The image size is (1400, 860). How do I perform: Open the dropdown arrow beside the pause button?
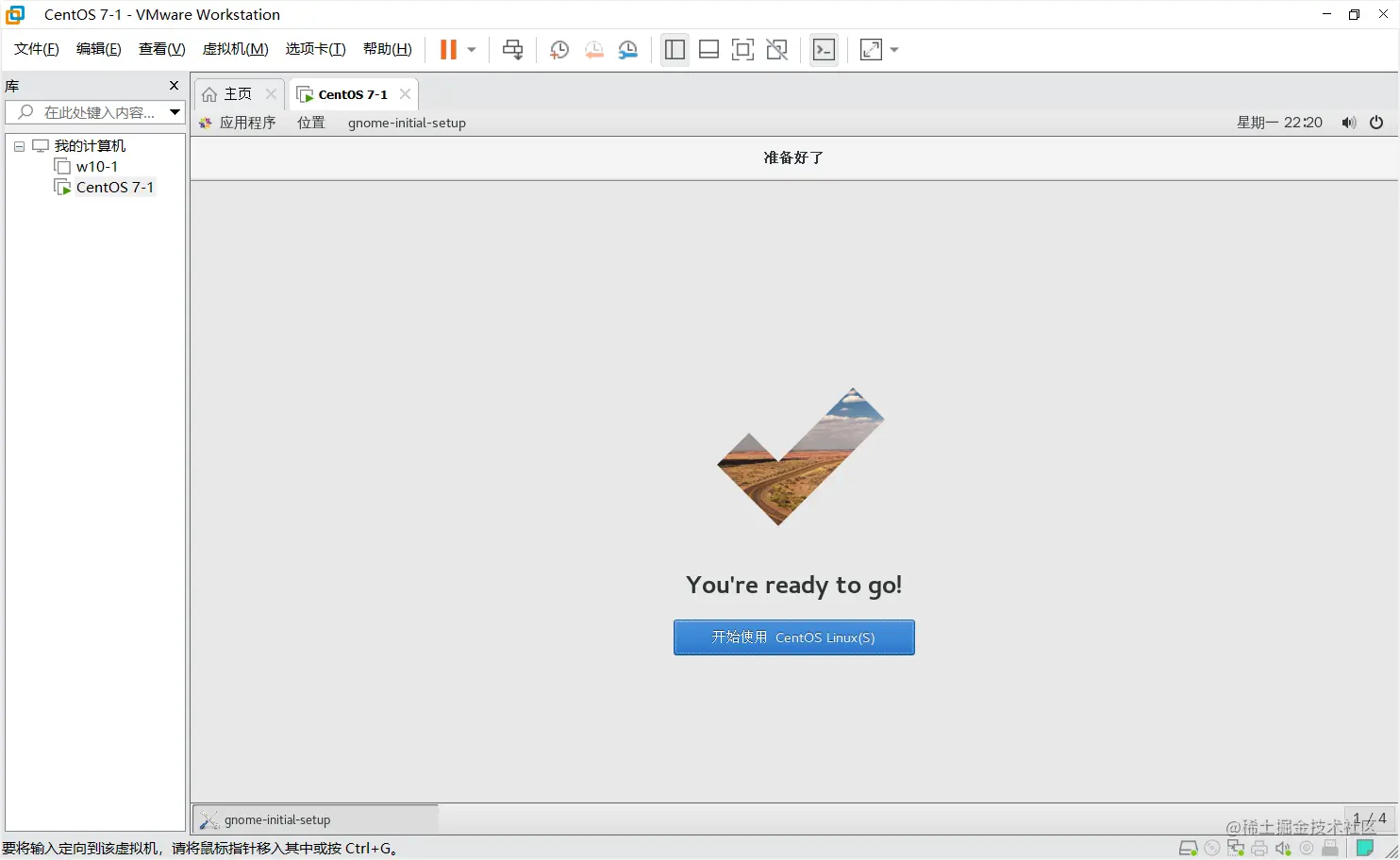click(x=472, y=50)
